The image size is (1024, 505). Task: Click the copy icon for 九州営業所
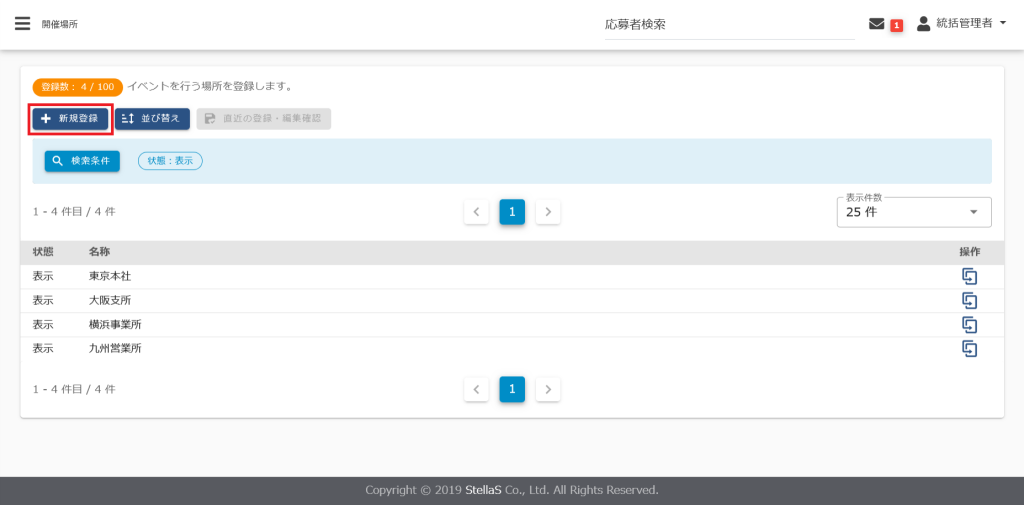[x=968, y=348]
